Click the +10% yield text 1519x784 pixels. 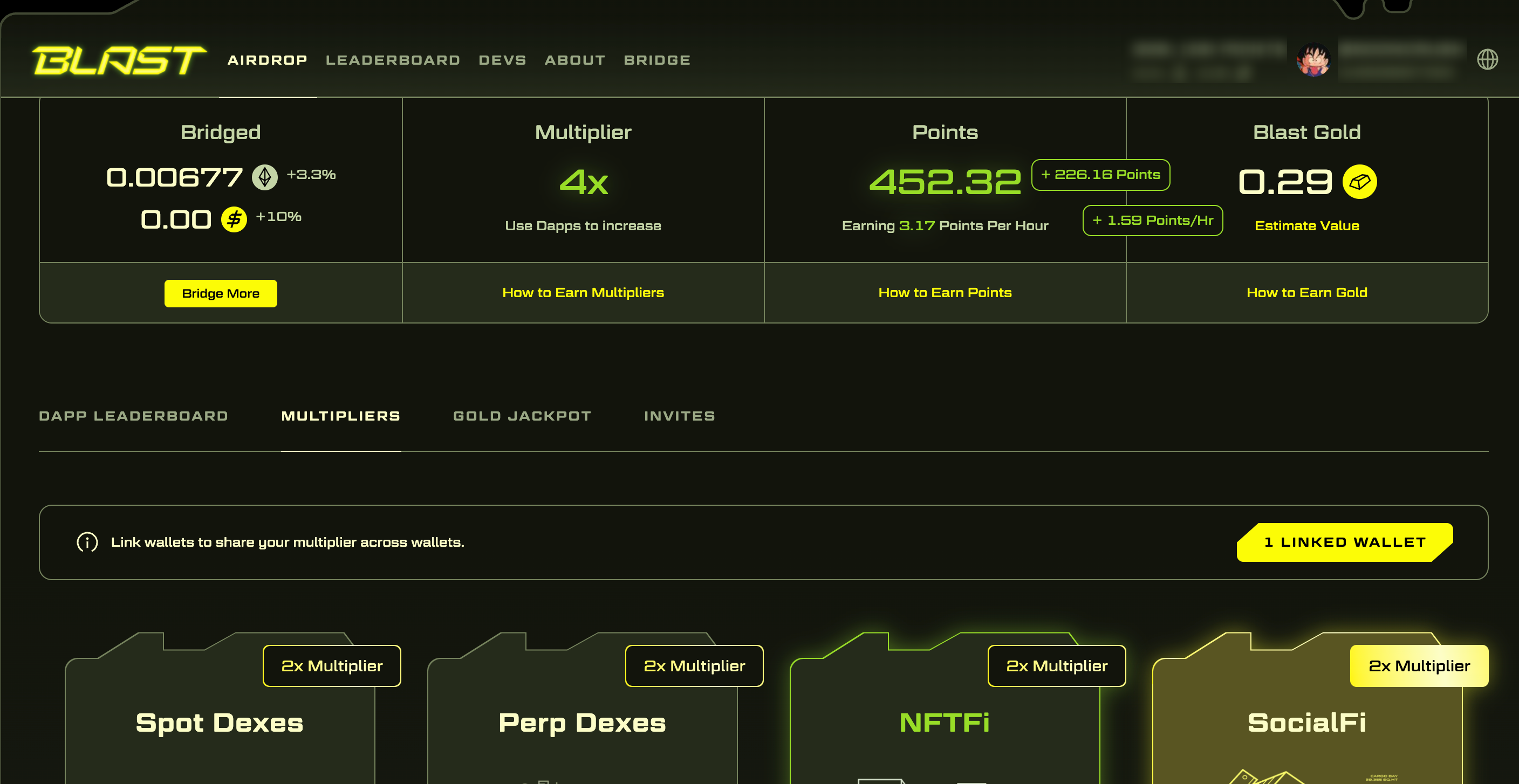278,216
